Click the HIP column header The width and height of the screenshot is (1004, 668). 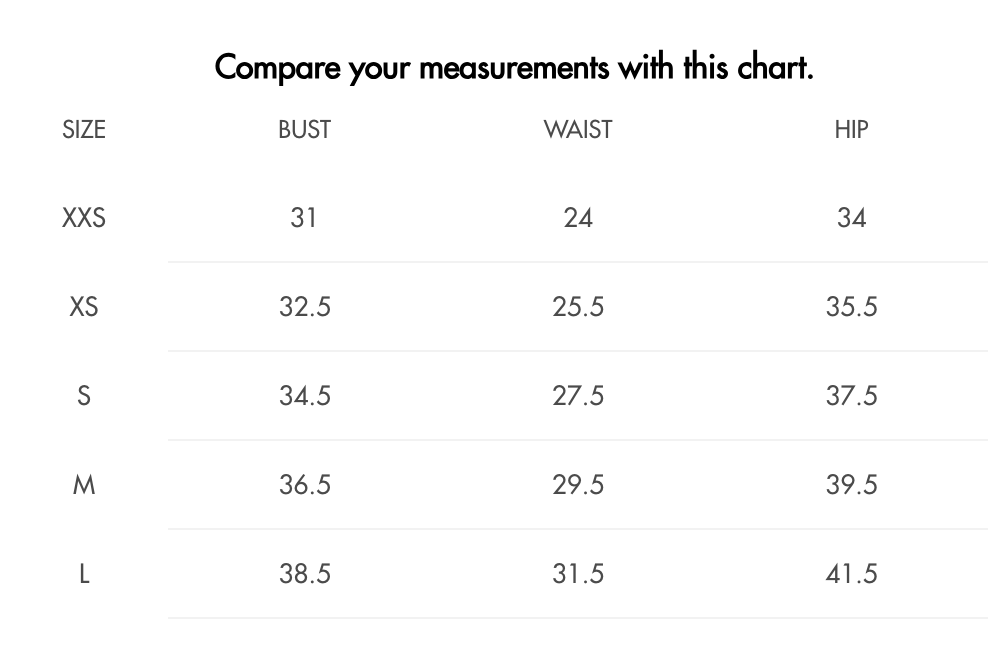point(851,129)
